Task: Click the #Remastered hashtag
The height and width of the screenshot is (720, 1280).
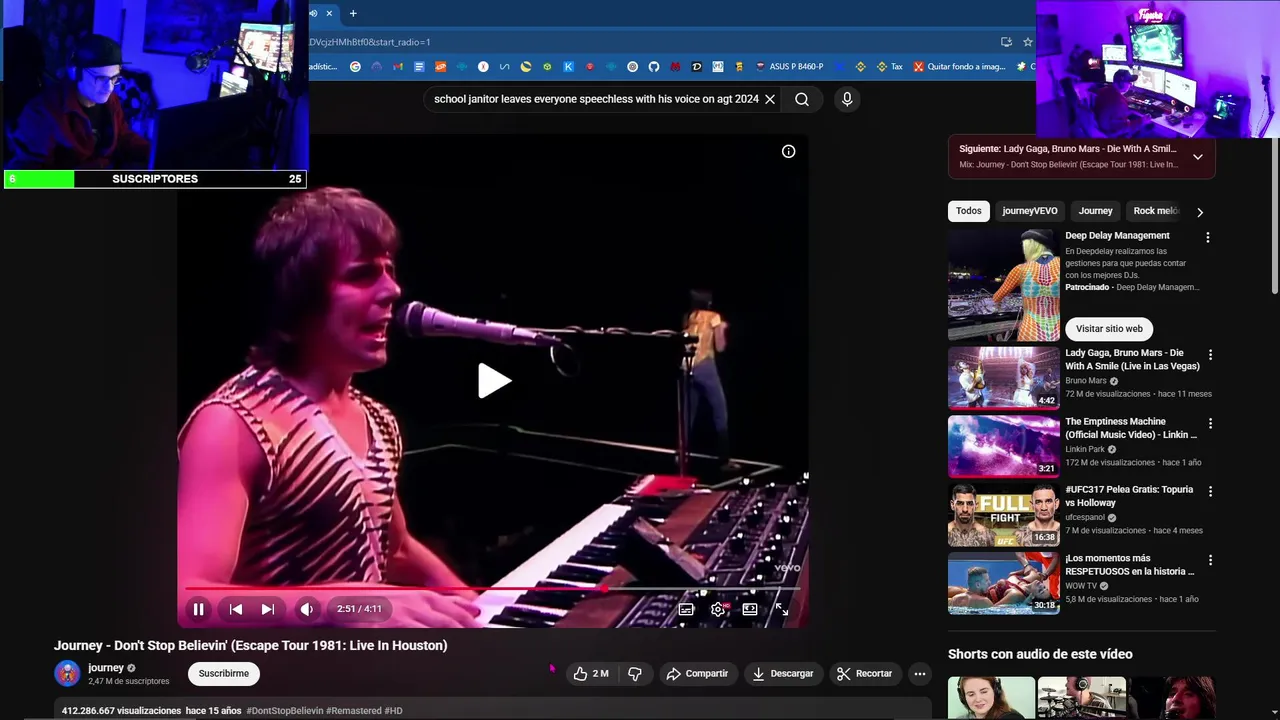Action: (353, 711)
